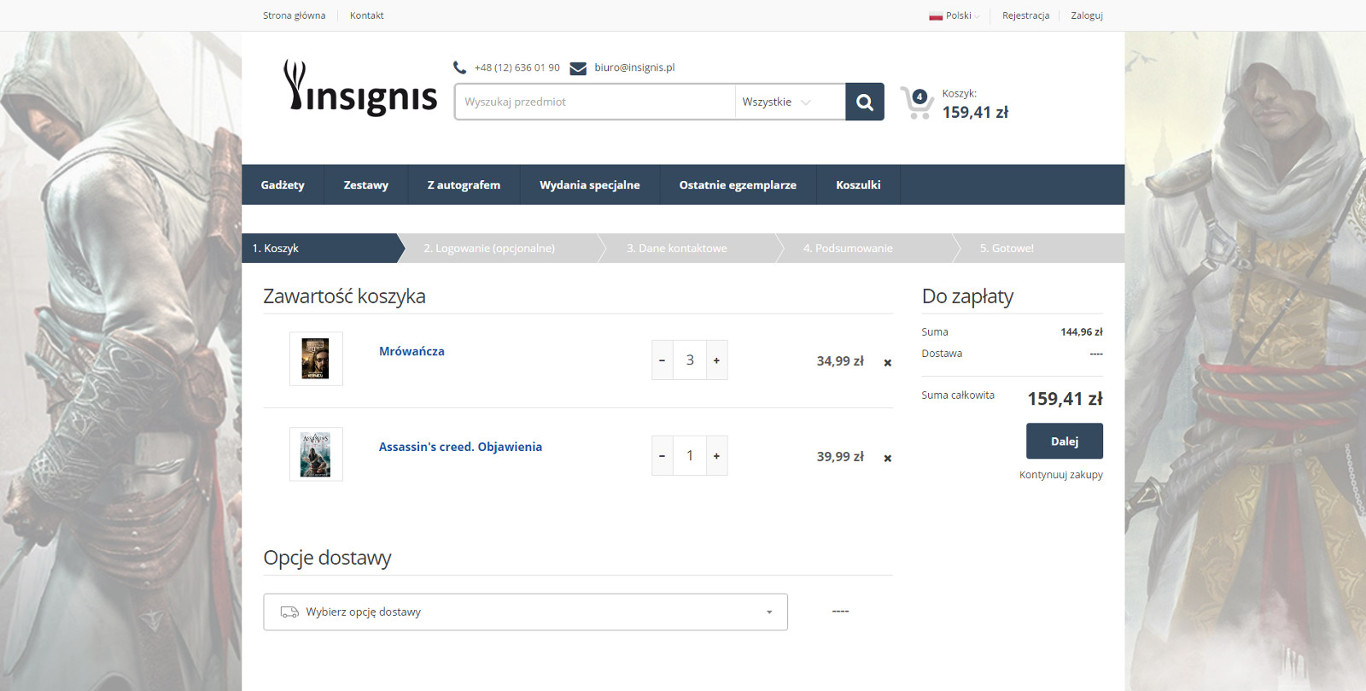The width and height of the screenshot is (1366, 691).
Task: Click header cart total 159,41 zł
Action: pos(975,112)
